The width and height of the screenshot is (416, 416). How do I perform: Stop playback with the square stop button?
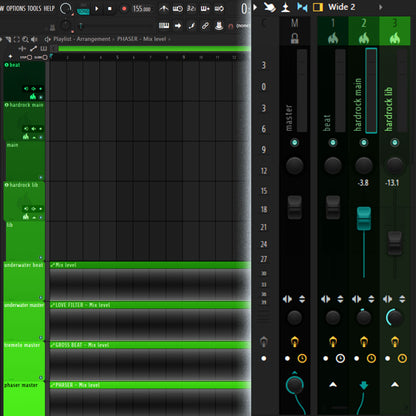tap(110, 9)
